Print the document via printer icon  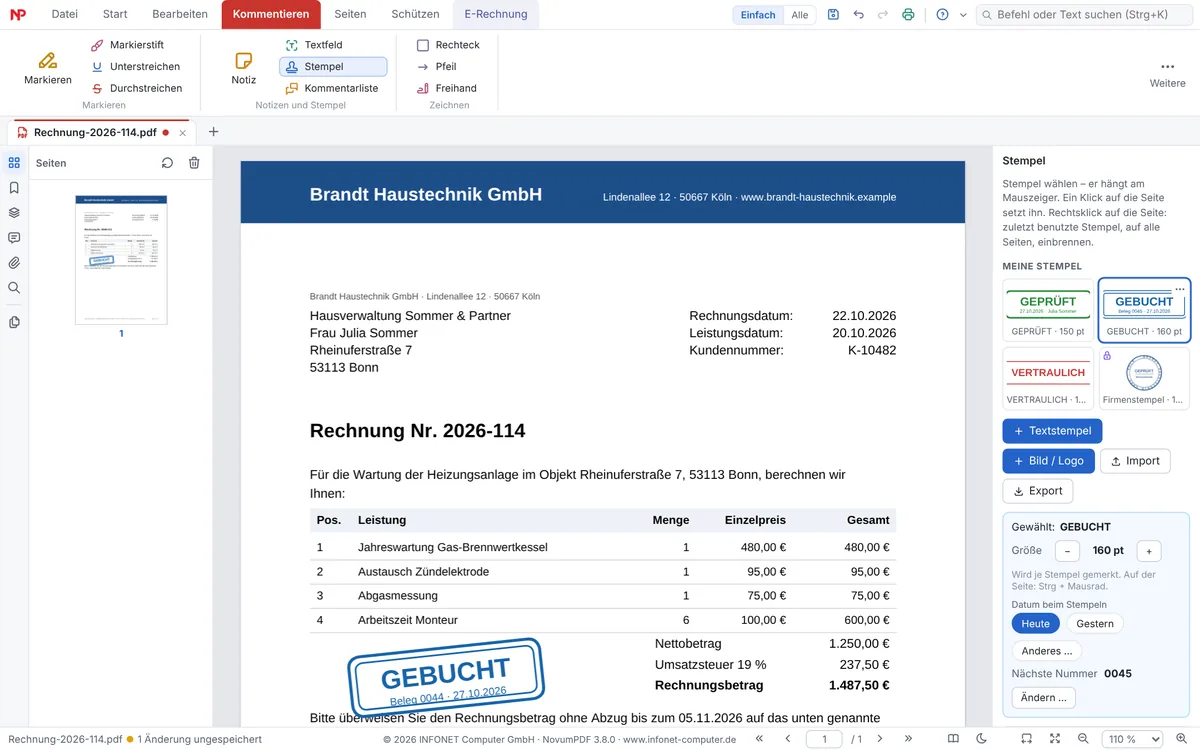908,15
